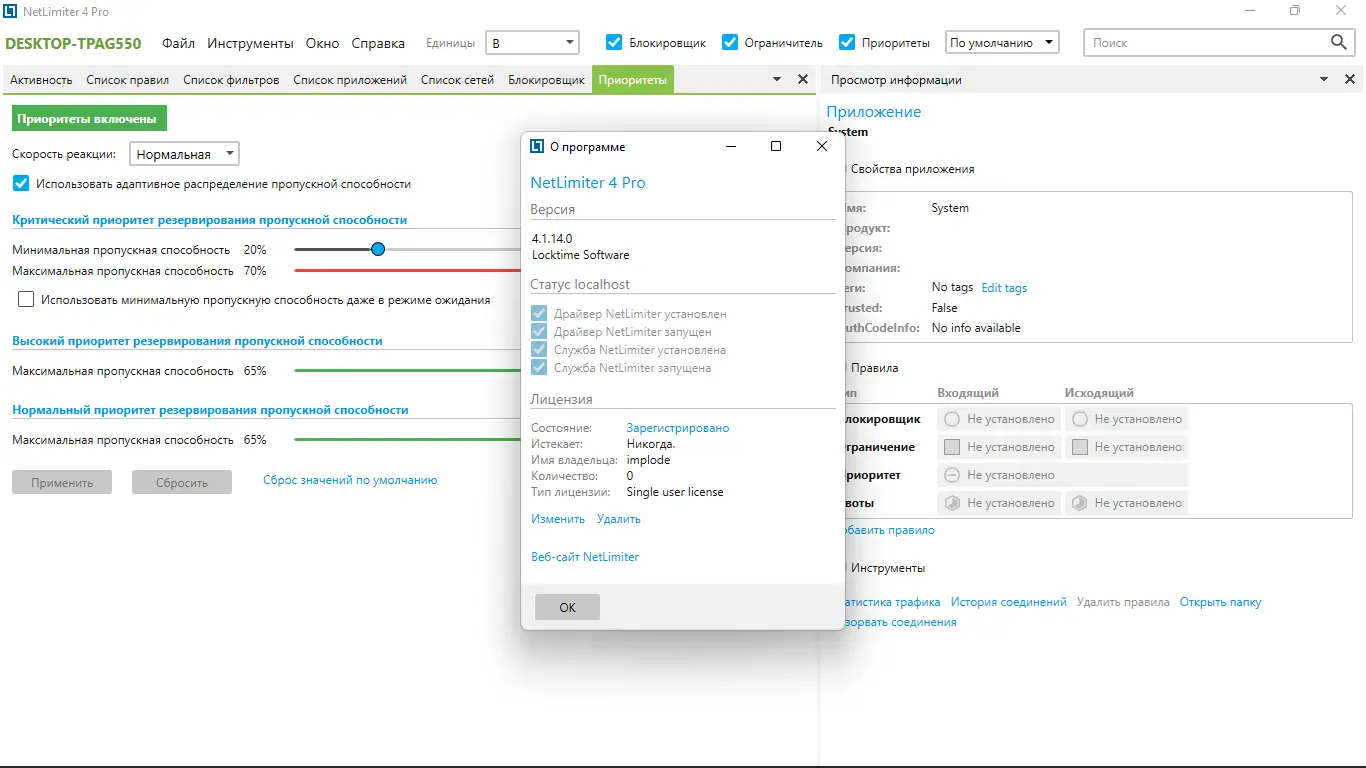The image size is (1366, 768).
Task: Open История соединений link
Action: coord(1009,602)
